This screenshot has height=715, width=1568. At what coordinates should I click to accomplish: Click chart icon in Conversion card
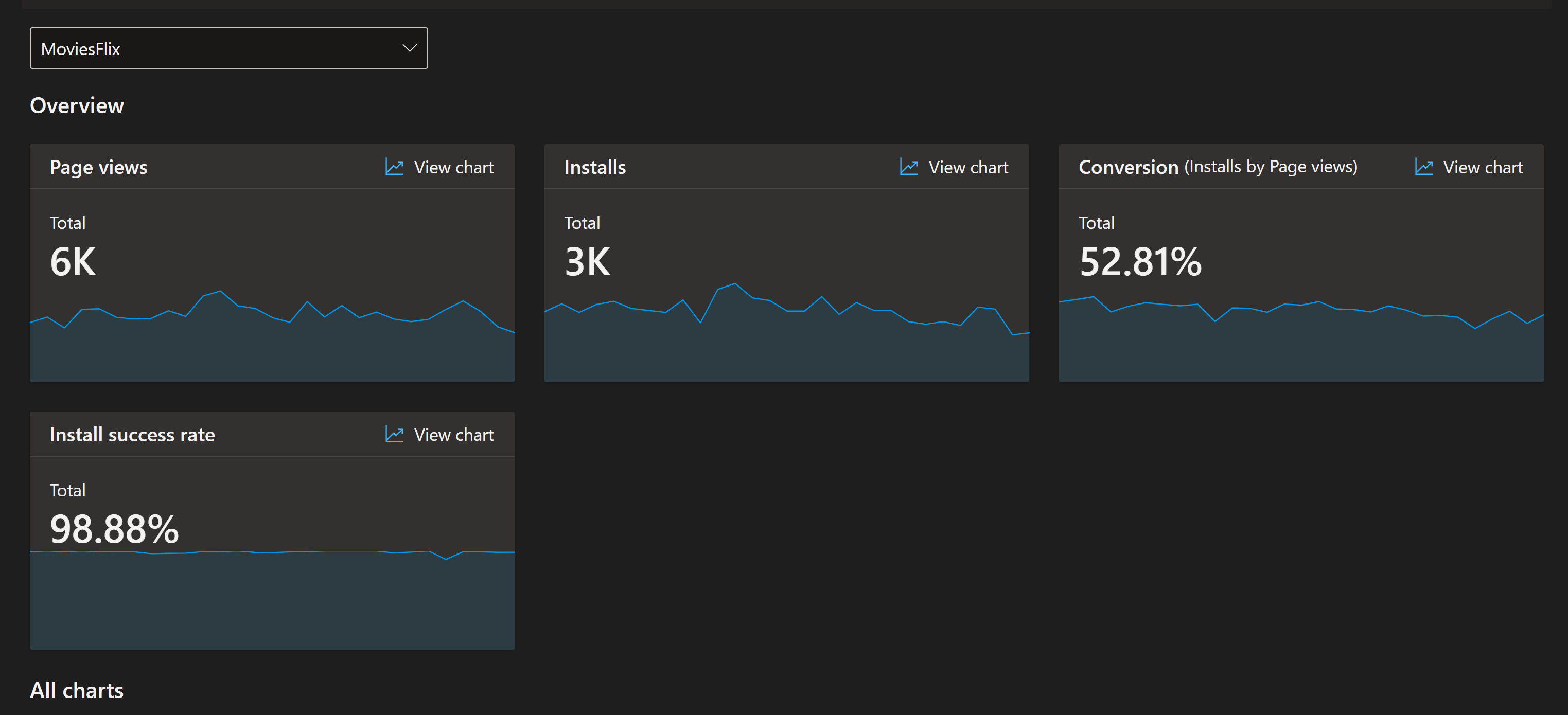(x=1423, y=167)
